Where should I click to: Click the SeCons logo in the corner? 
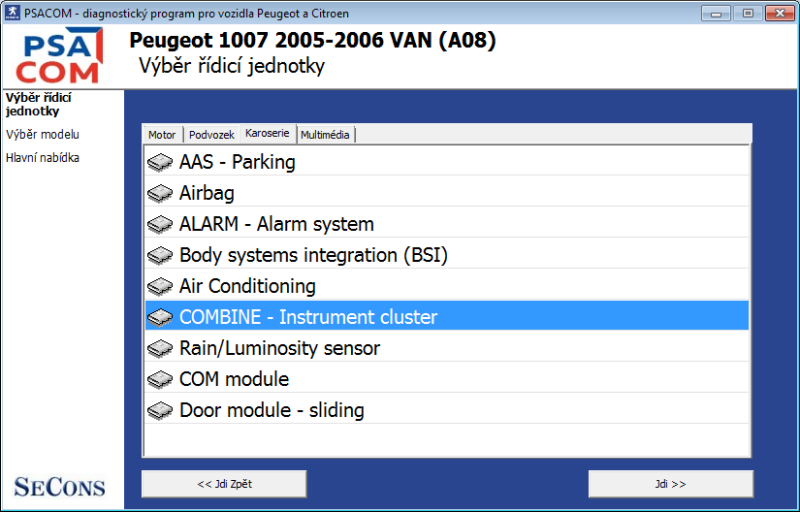(59, 487)
